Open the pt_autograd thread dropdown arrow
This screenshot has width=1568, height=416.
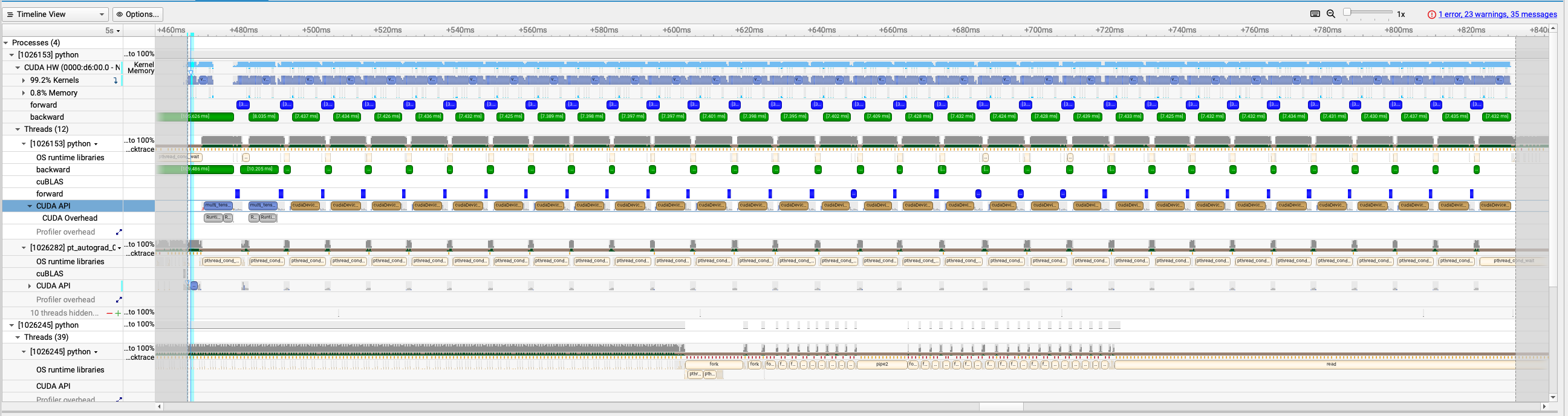pos(119,248)
